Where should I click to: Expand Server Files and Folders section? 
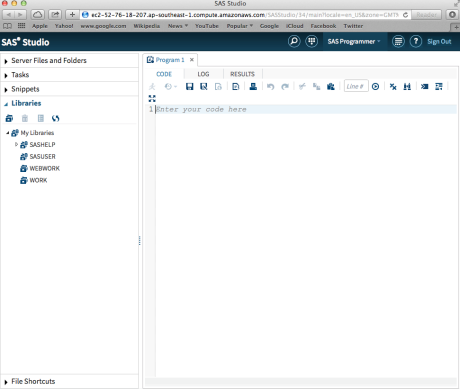click(x=69, y=61)
